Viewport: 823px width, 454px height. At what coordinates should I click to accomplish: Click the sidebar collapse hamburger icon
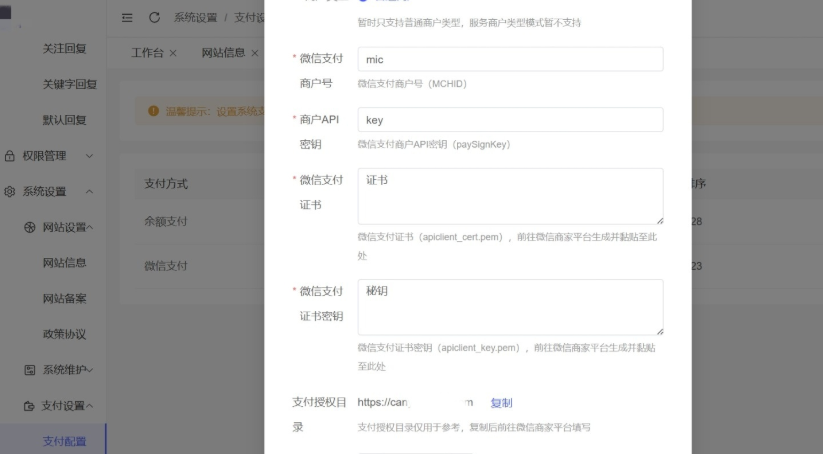pyautogui.click(x=127, y=17)
